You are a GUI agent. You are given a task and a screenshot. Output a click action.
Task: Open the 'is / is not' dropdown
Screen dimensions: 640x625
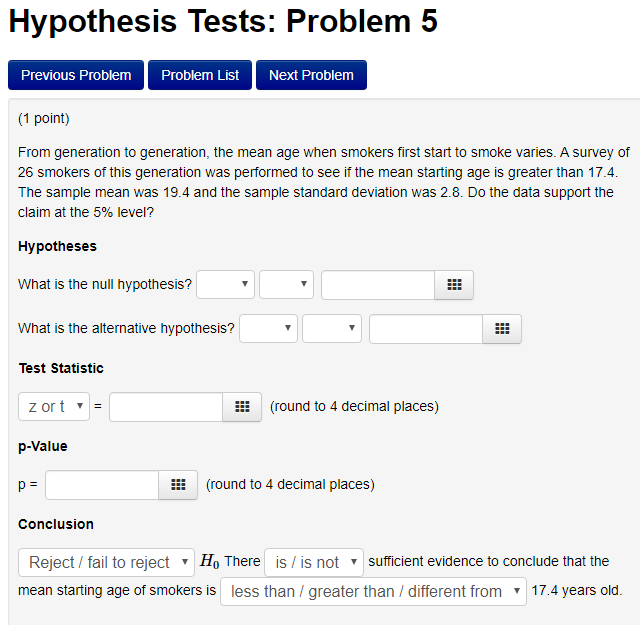314,562
